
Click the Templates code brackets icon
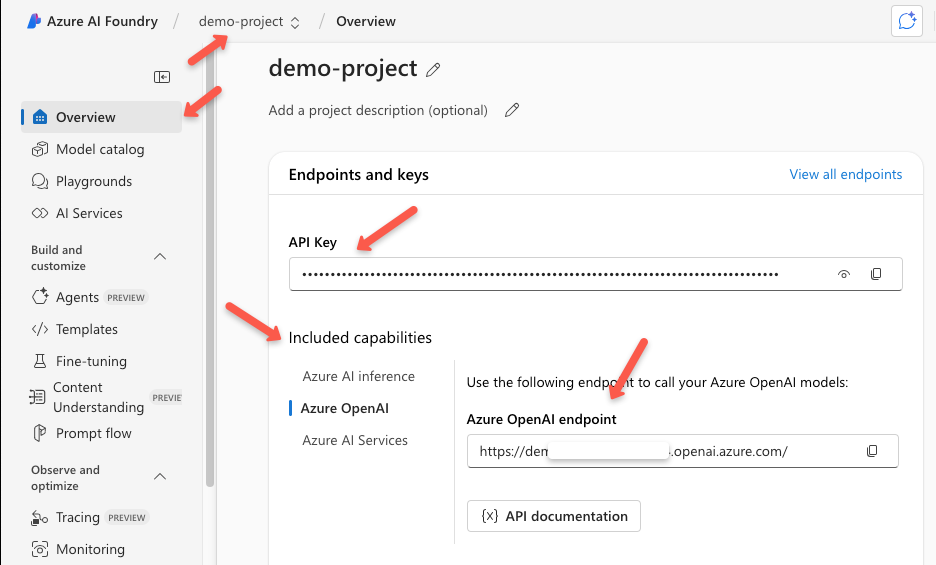pyautogui.click(x=40, y=329)
